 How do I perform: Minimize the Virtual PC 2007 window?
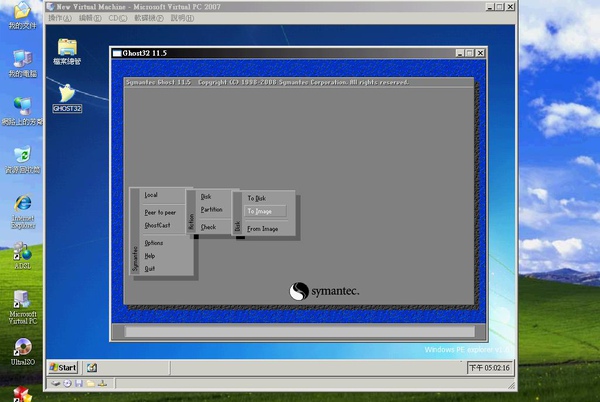click(490, 7)
